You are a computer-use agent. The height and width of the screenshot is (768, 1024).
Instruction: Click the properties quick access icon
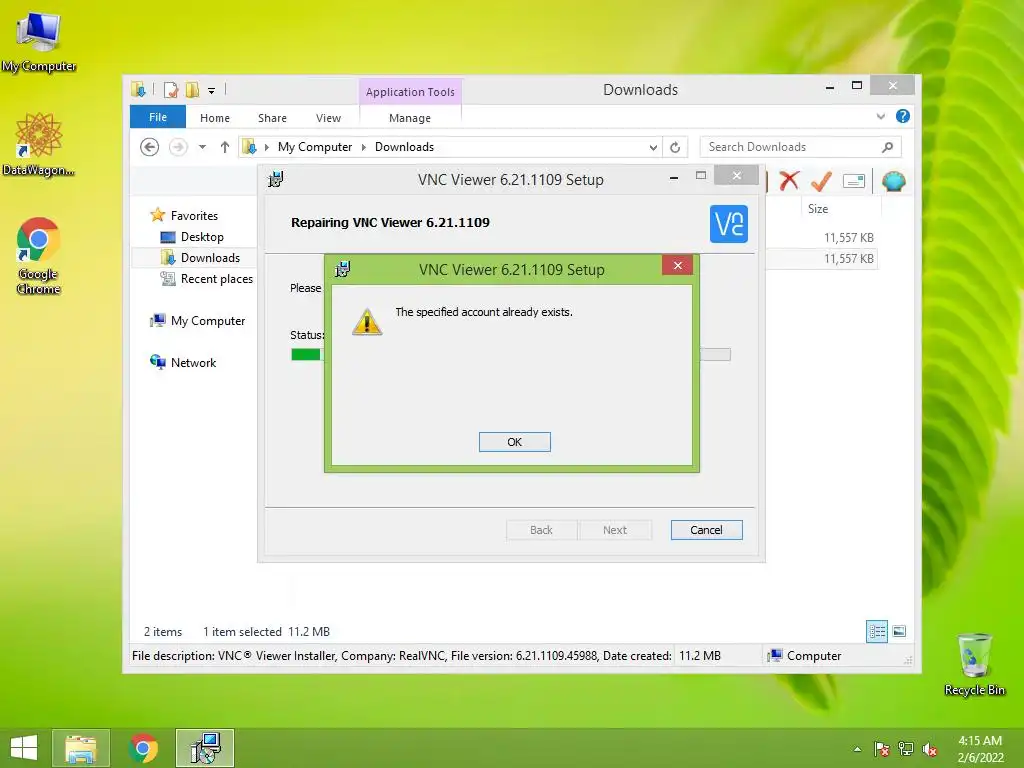click(171, 90)
